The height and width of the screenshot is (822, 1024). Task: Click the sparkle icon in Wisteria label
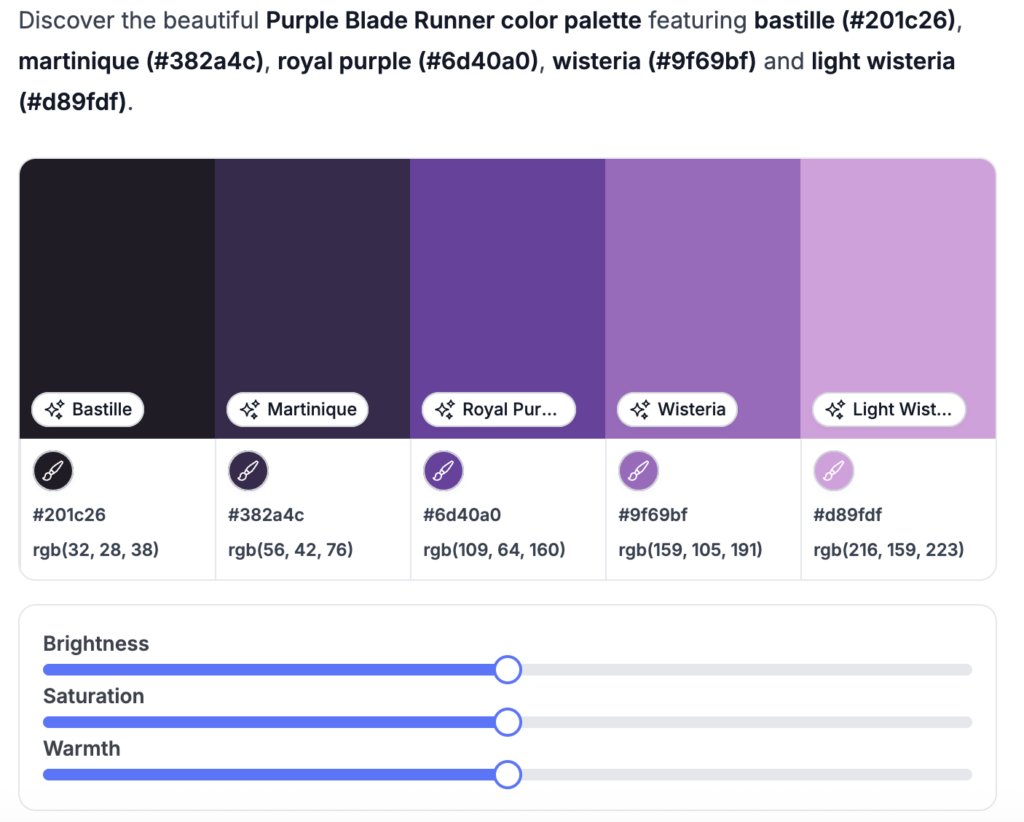coord(641,410)
